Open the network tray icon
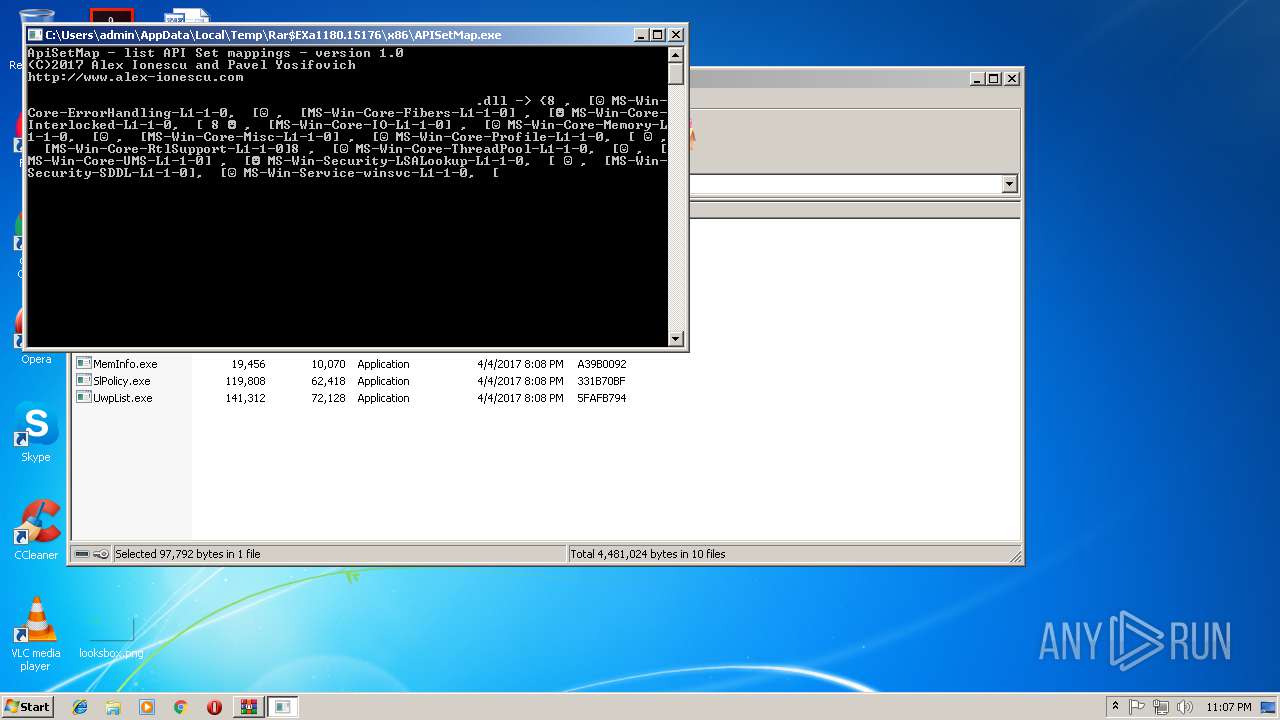 [x=1161, y=707]
